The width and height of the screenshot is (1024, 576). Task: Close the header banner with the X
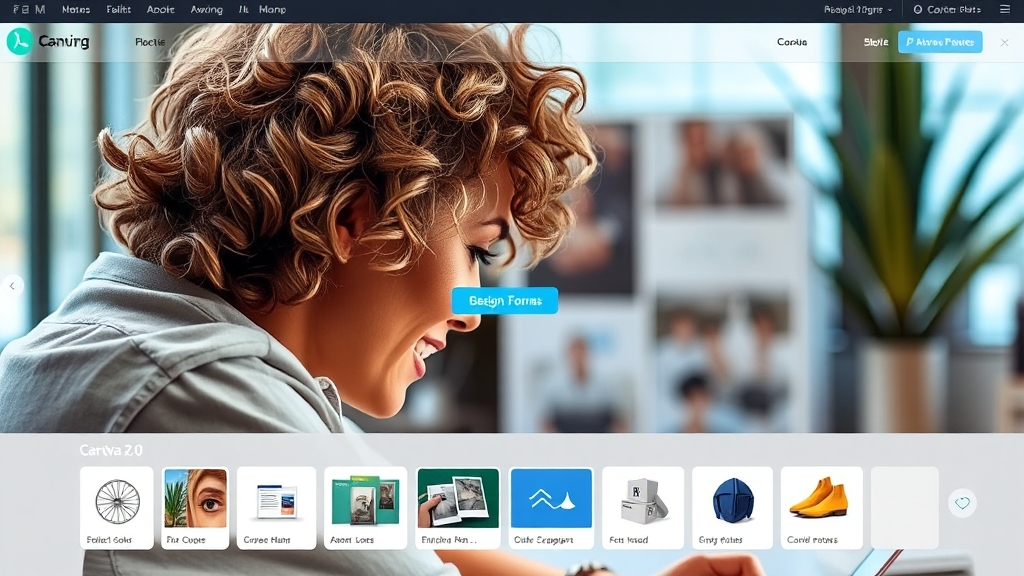pyautogui.click(x=1004, y=42)
